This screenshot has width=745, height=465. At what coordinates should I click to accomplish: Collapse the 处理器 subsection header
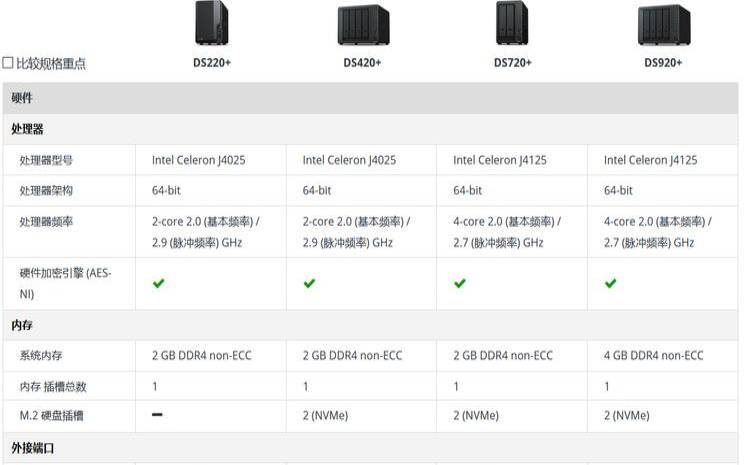tap(371, 129)
